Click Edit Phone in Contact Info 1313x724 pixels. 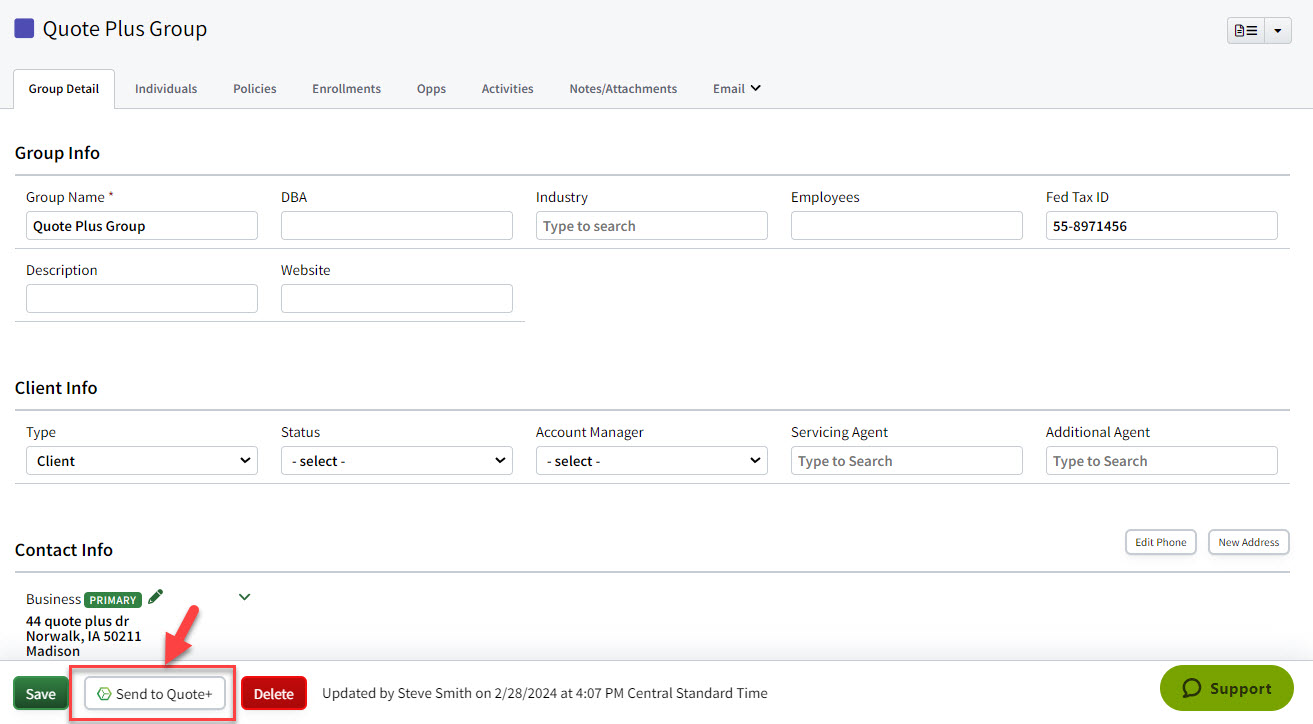pyautogui.click(x=1160, y=542)
